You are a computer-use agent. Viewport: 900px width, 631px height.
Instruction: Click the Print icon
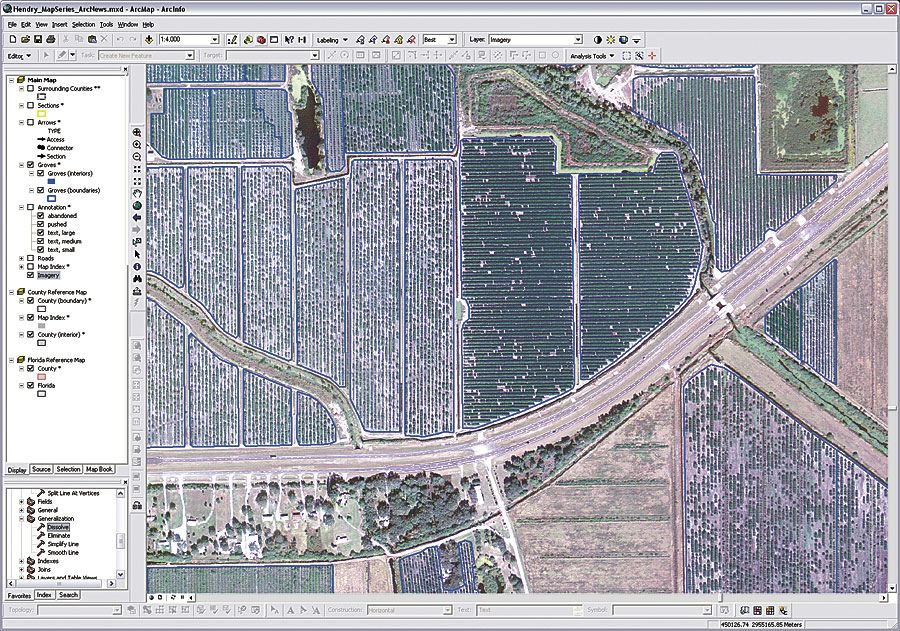pos(51,39)
